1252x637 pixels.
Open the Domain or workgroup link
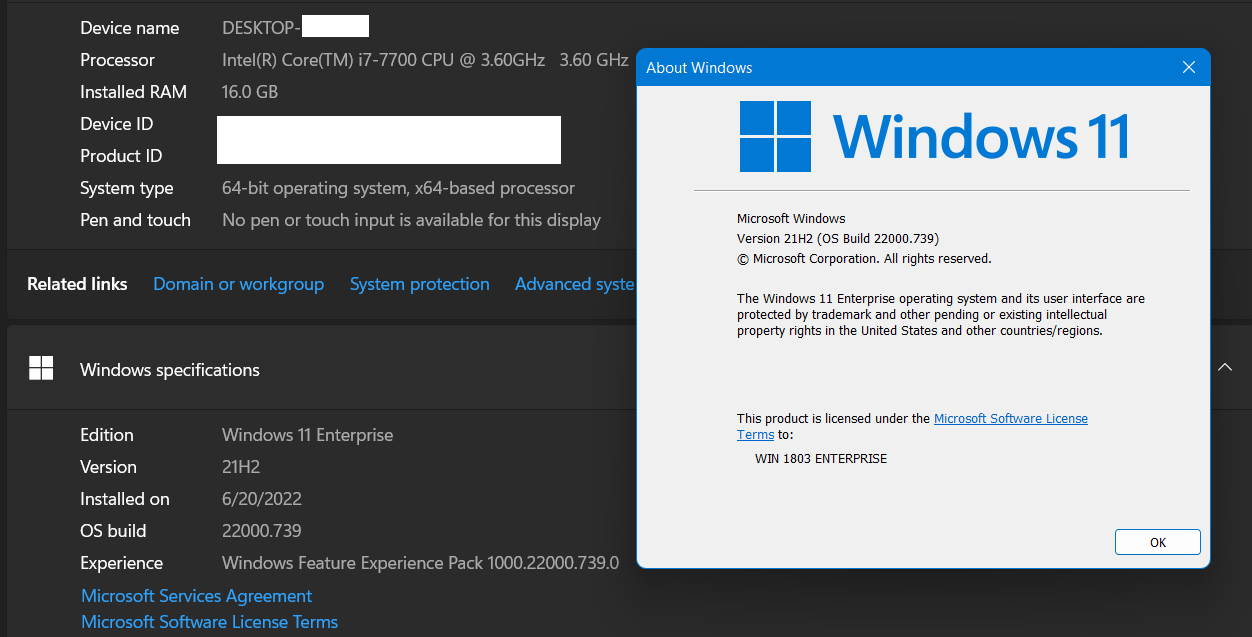click(238, 284)
